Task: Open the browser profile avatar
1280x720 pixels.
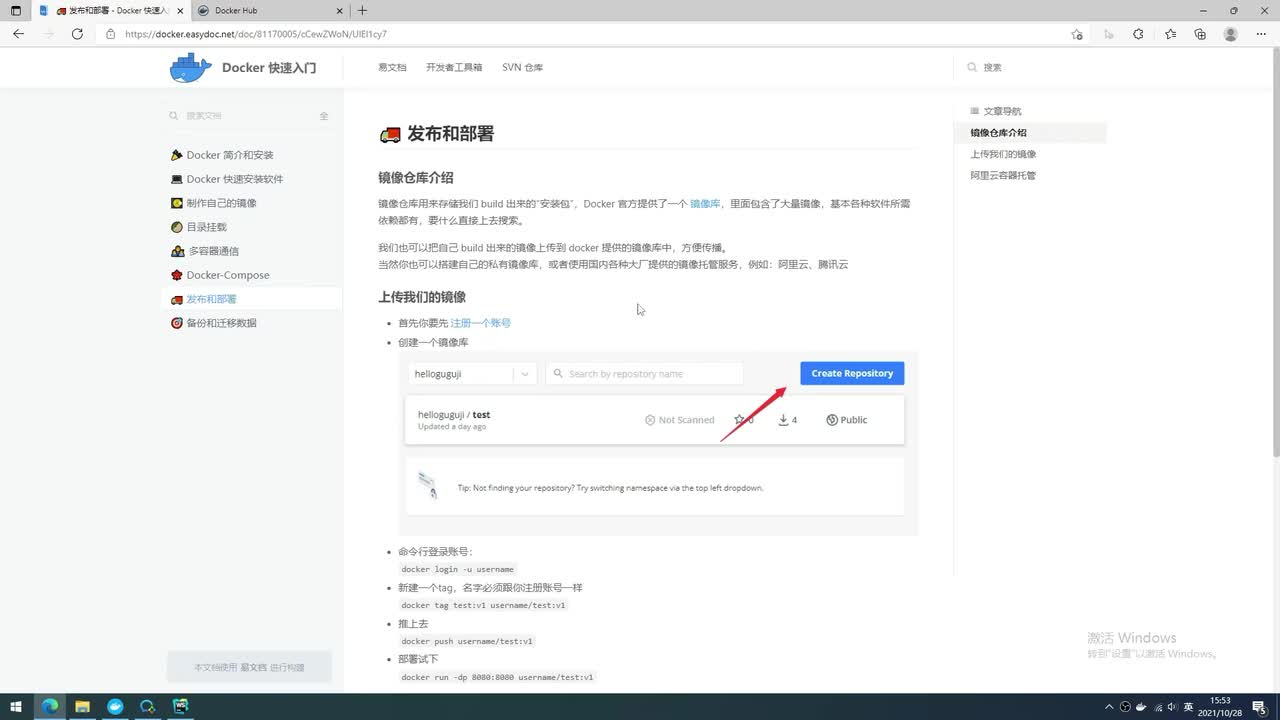Action: coord(1231,34)
